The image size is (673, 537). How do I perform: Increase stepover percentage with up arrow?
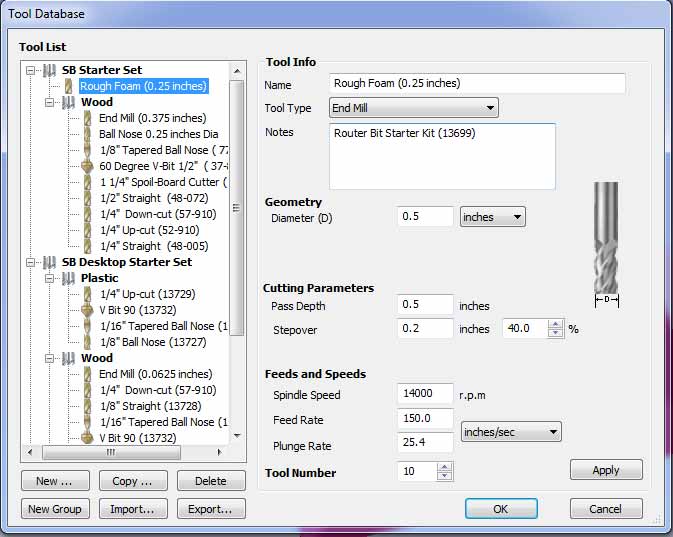[x=555, y=324]
